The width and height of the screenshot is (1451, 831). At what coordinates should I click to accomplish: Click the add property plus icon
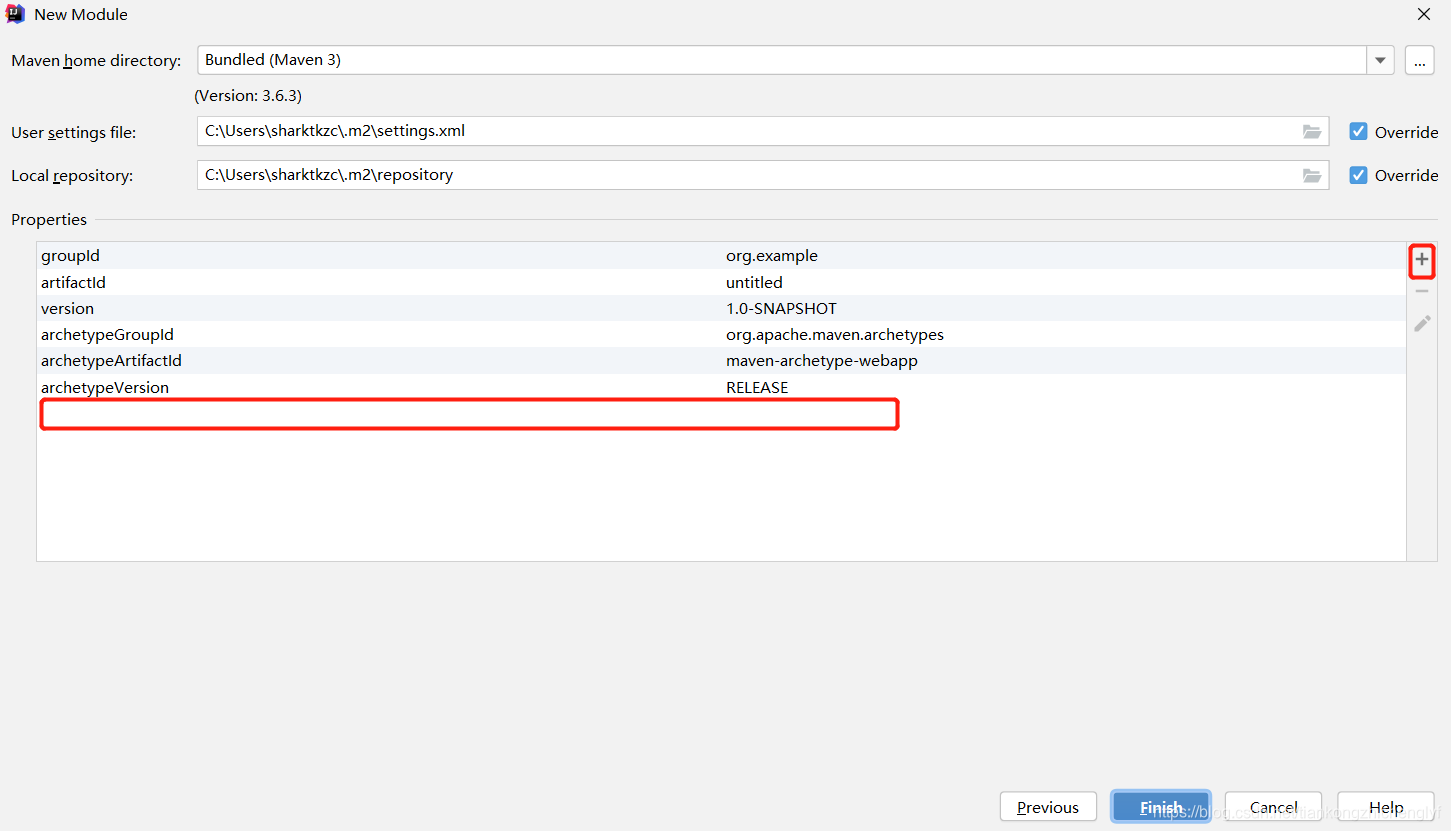[1422, 260]
